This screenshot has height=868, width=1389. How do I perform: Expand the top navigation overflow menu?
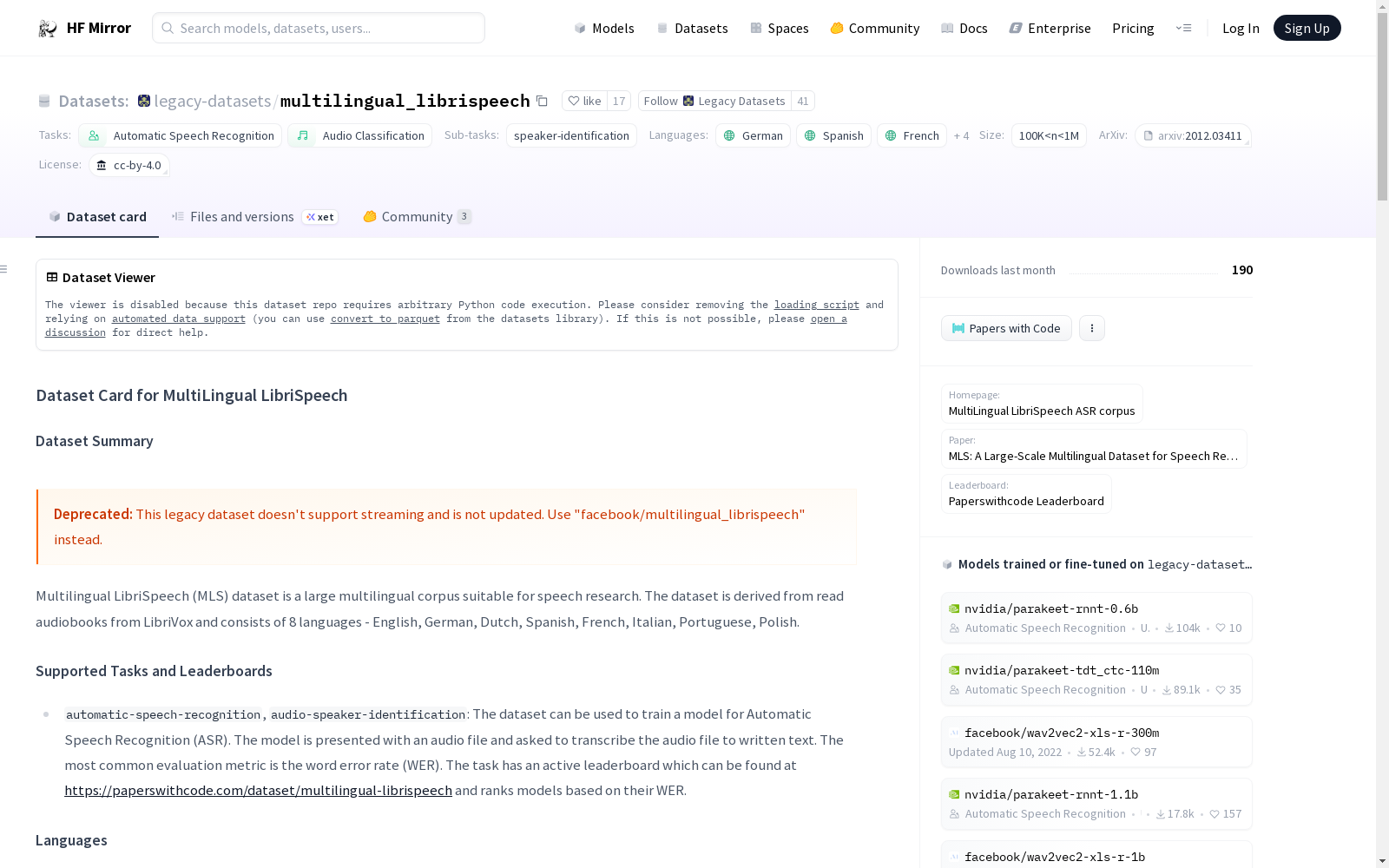tap(1183, 28)
